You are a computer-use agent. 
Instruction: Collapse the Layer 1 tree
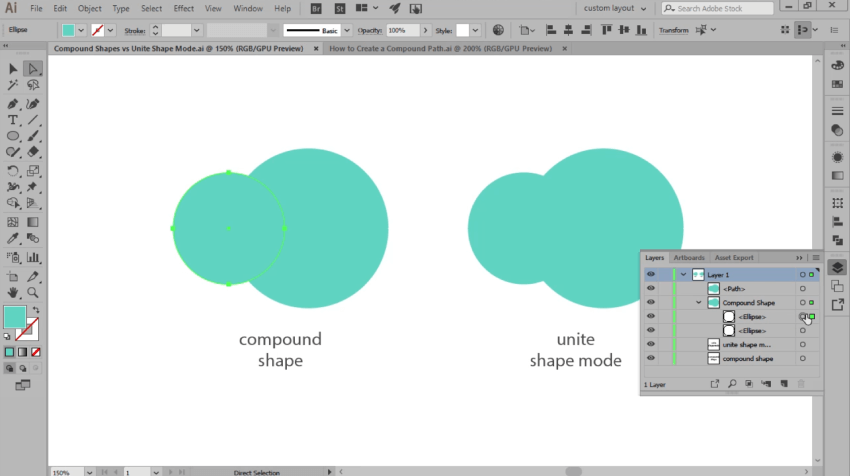pos(684,274)
